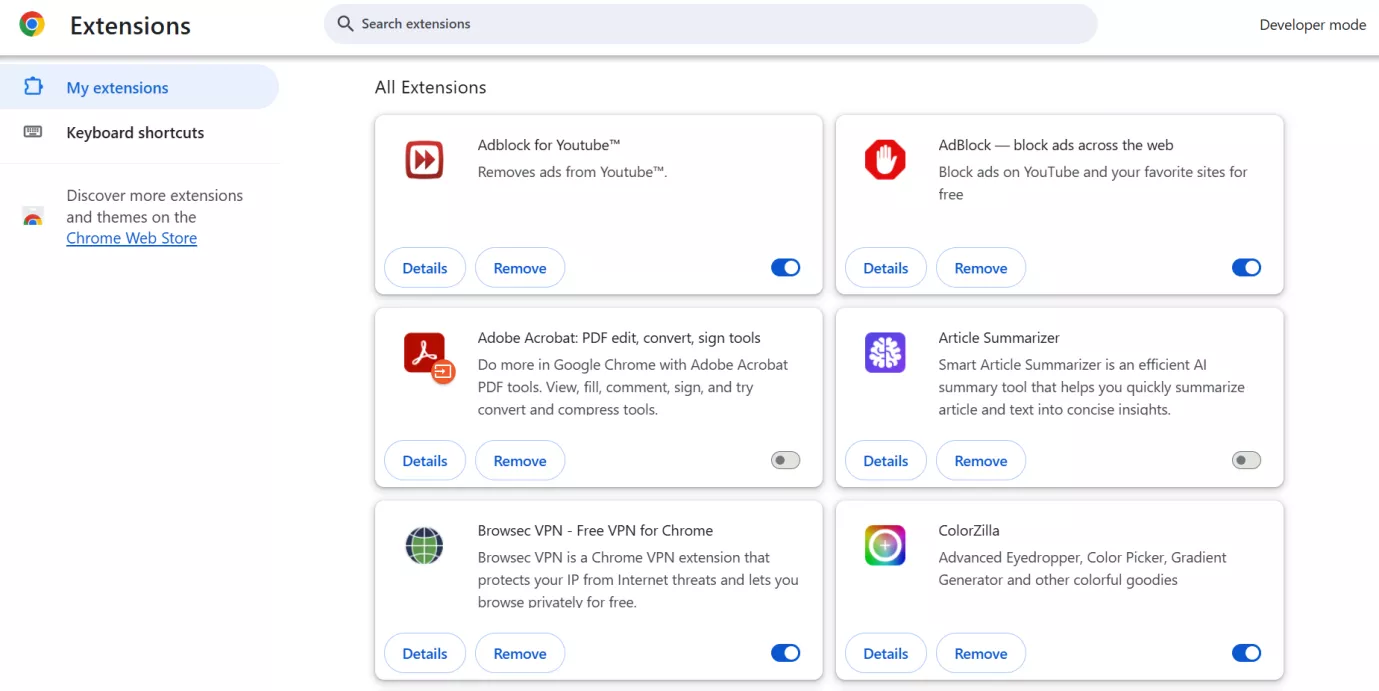Image resolution: width=1379 pixels, height=691 pixels.
Task: Open Keyboard shortcuts
Action: point(134,132)
